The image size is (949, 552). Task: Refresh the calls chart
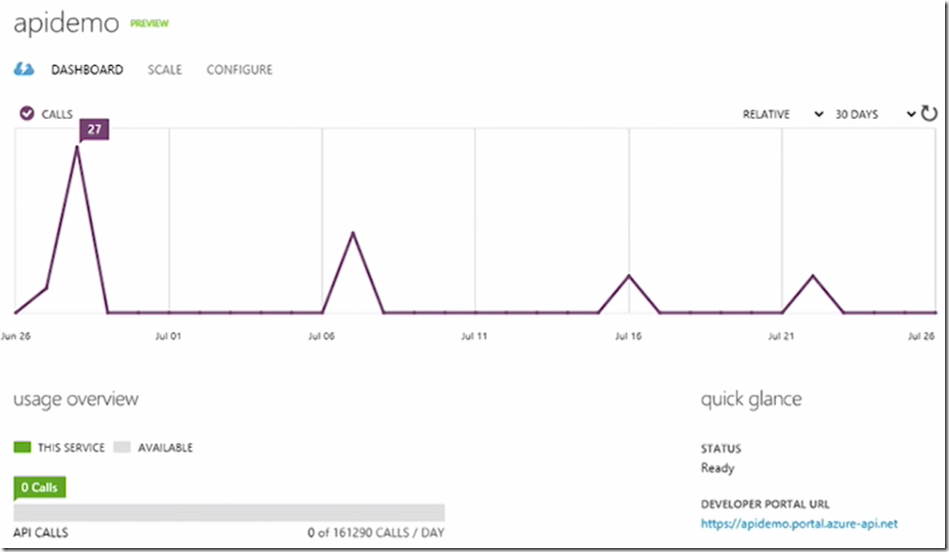coord(928,113)
